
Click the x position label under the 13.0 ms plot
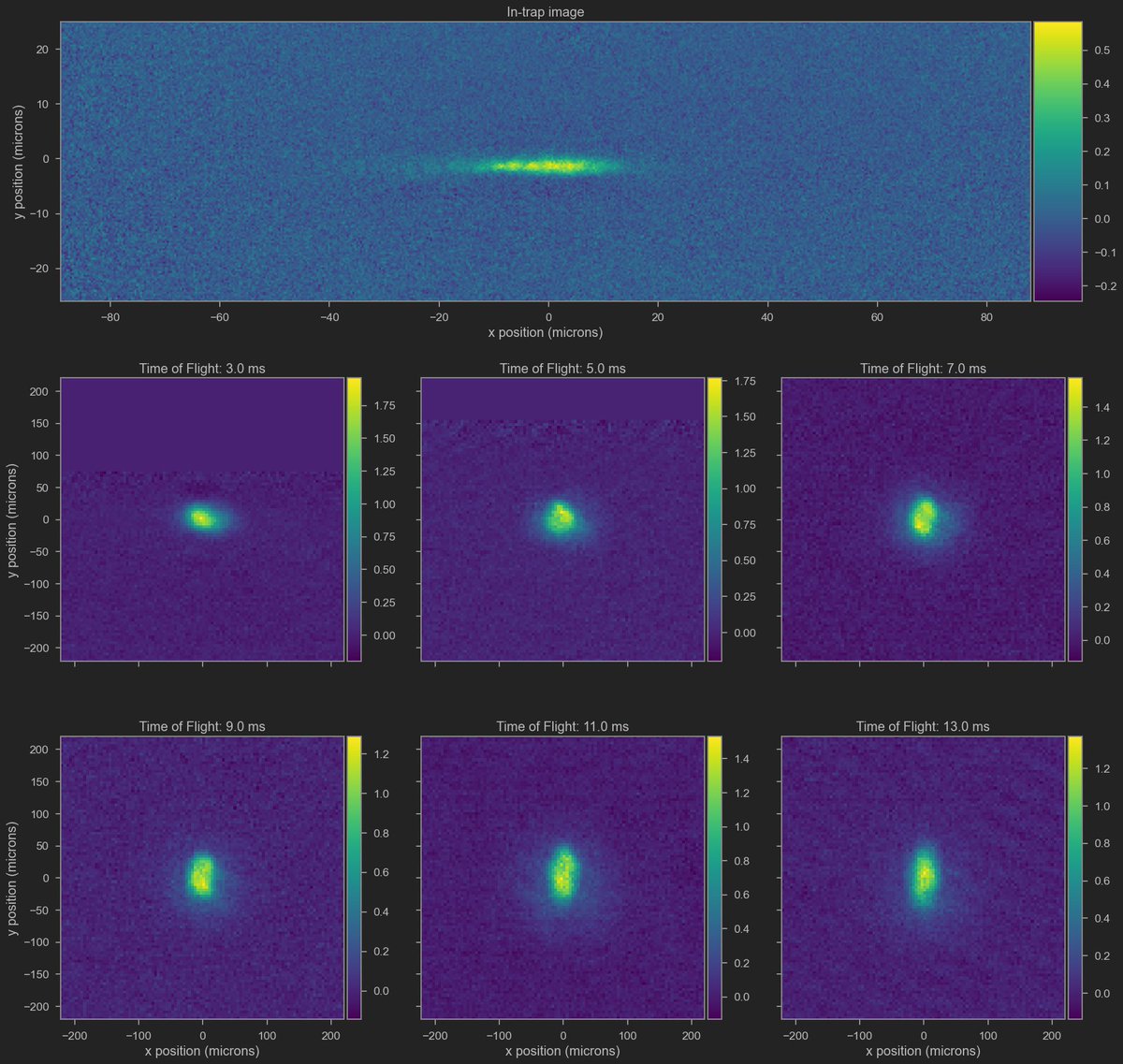[x=923, y=1051]
